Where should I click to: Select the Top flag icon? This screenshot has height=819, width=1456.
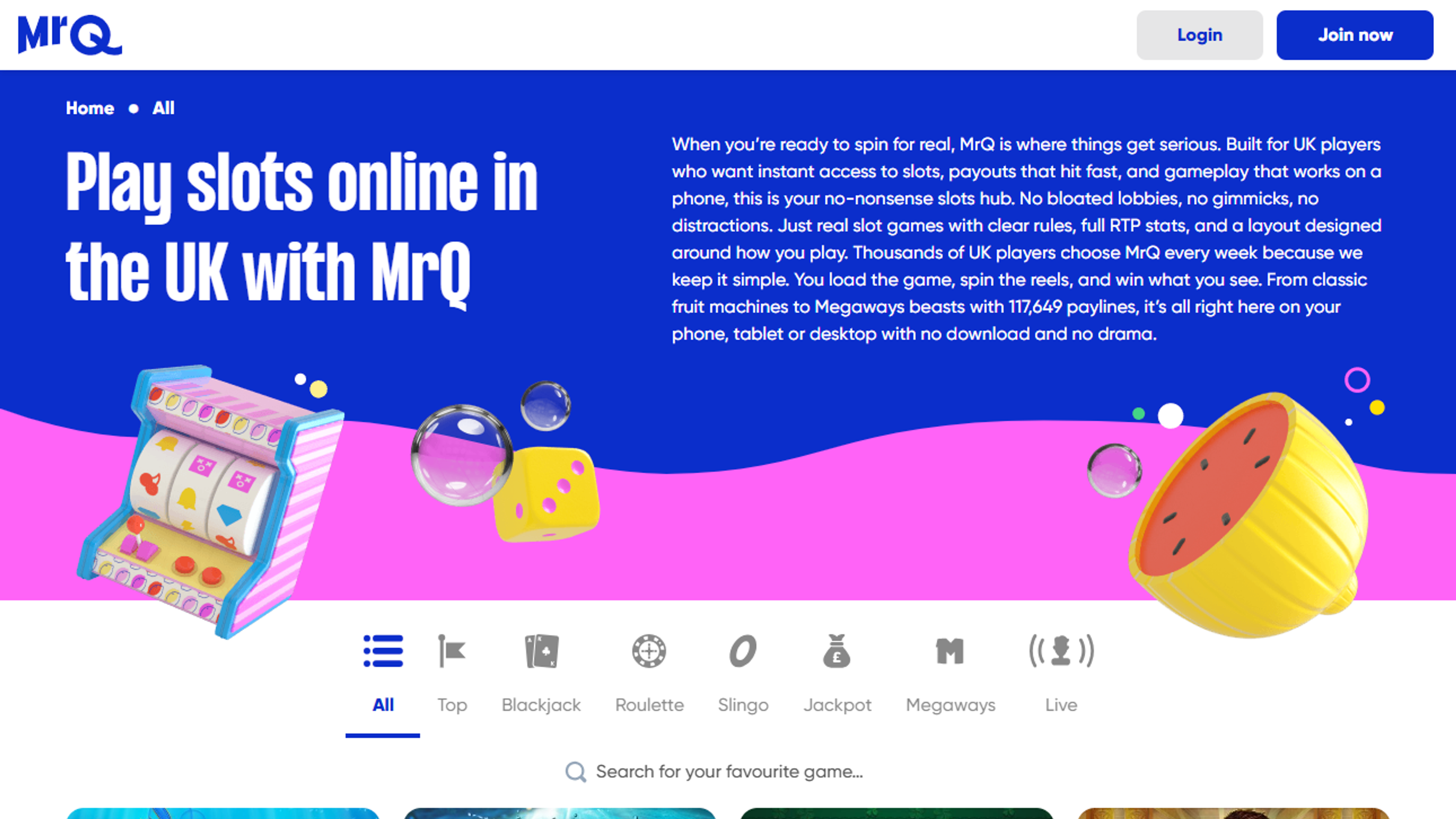pos(452,651)
